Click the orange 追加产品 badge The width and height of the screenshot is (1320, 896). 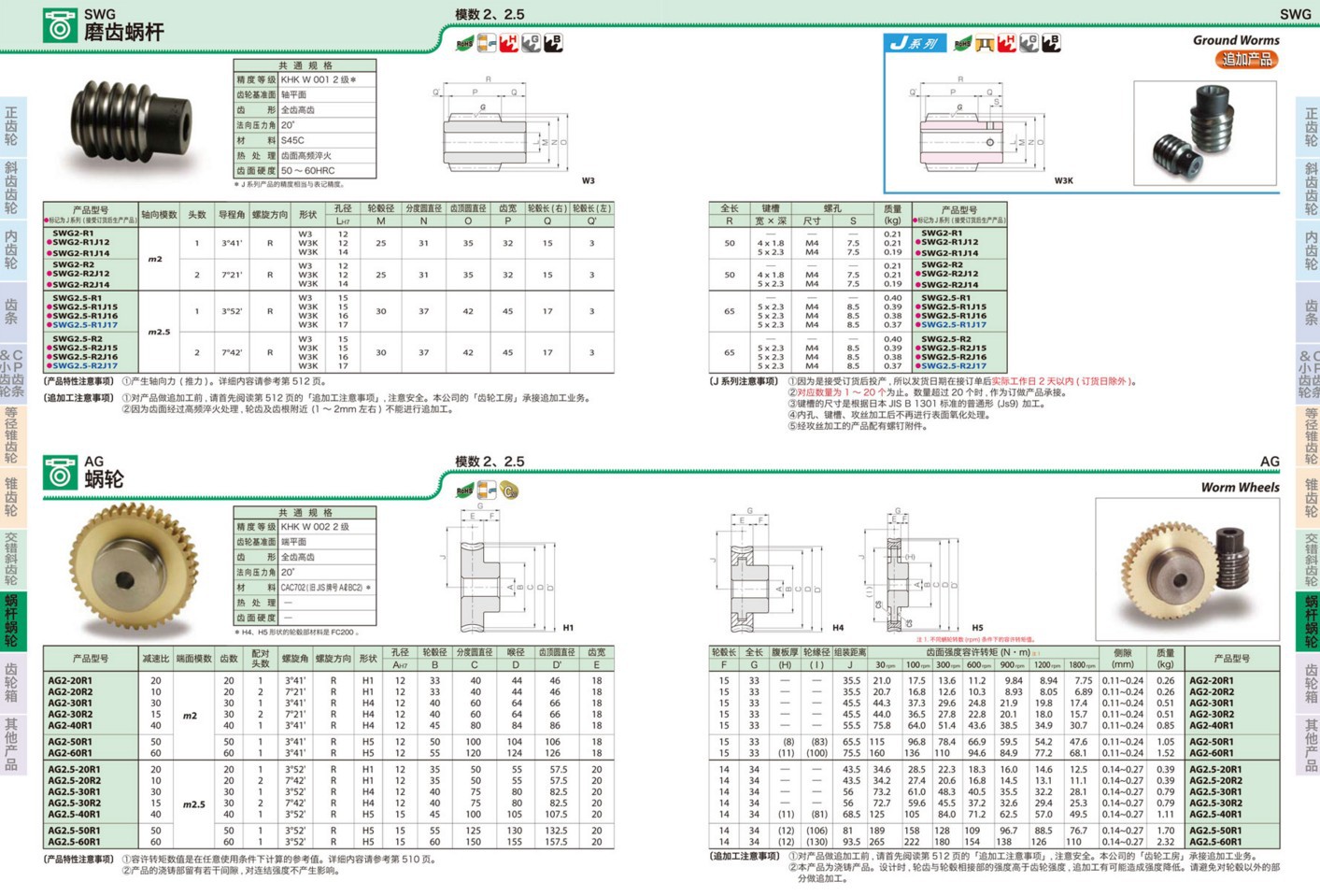pyautogui.click(x=1249, y=58)
